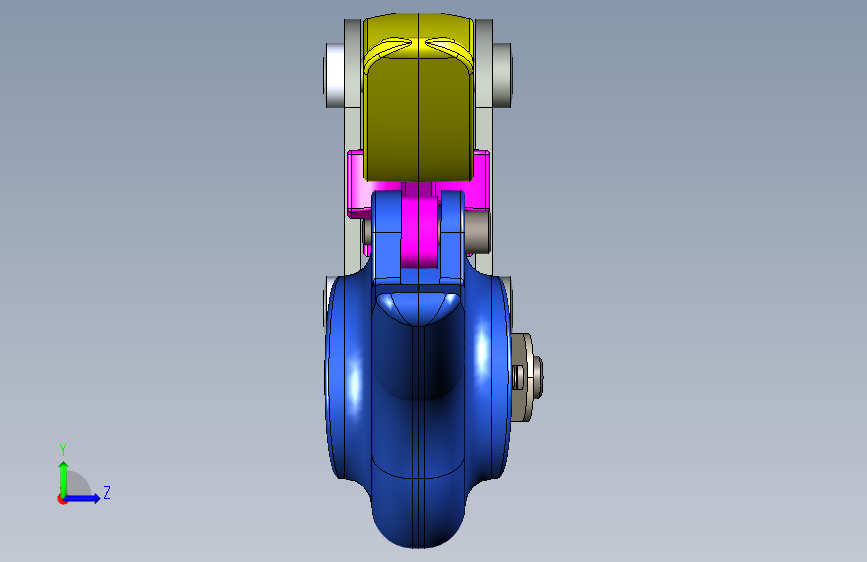Click the blue Z axis arrow of triad

(x=82, y=498)
